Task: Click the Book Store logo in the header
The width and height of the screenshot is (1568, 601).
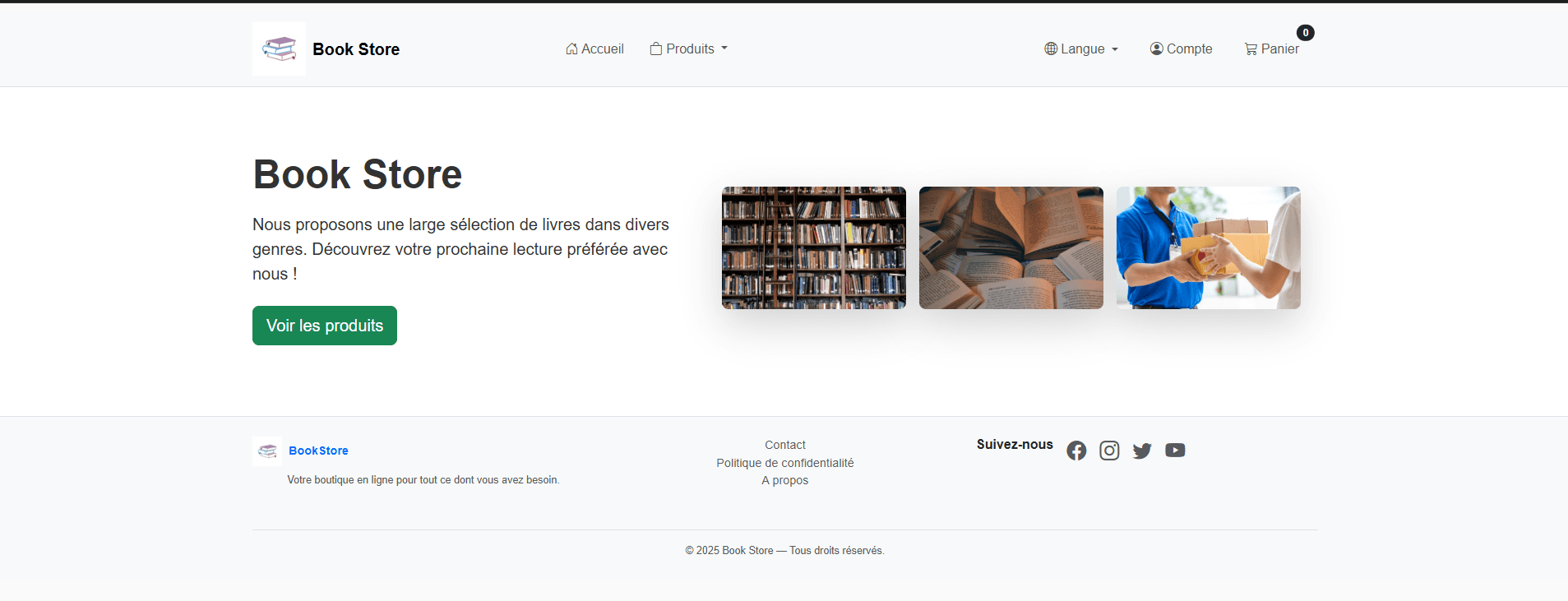Action: click(279, 49)
